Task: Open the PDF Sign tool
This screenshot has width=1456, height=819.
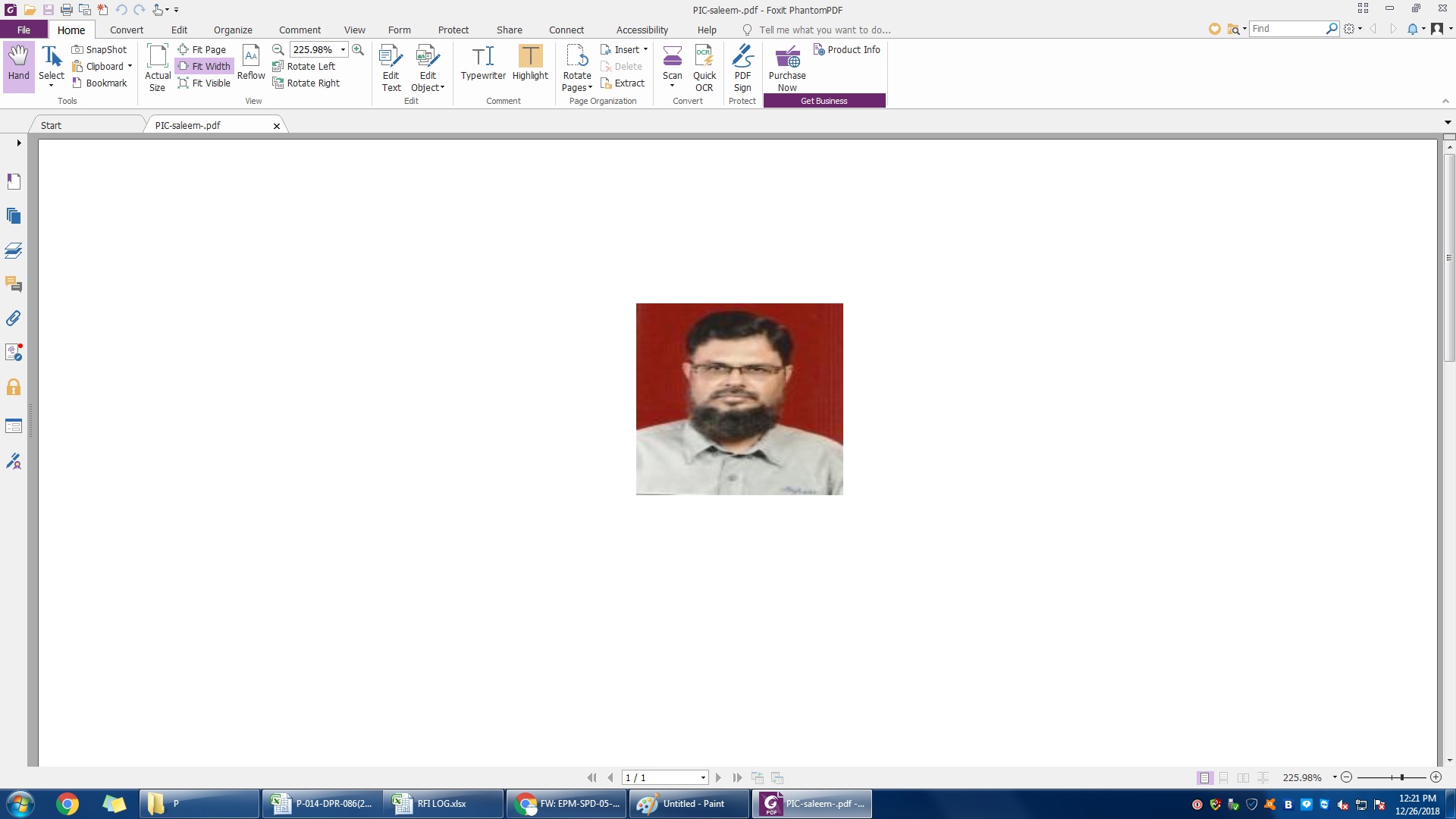Action: 742,67
